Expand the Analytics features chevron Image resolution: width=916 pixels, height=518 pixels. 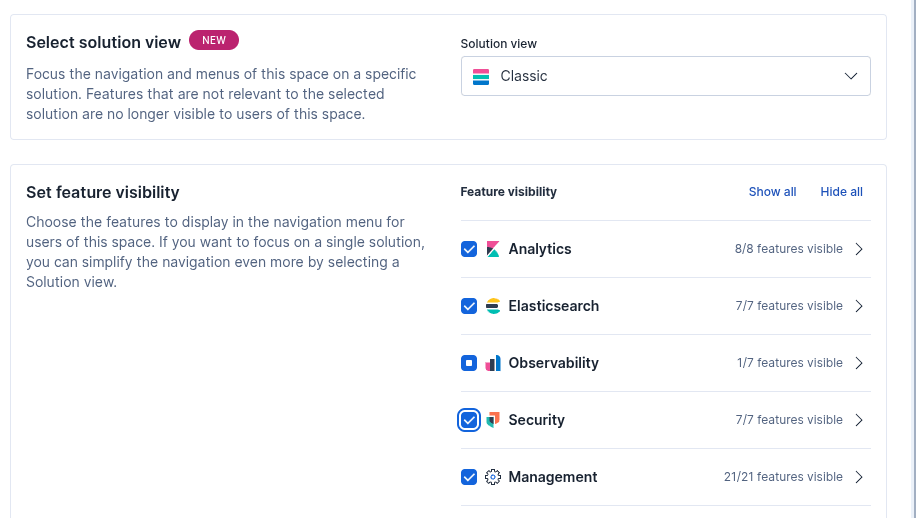coord(859,249)
